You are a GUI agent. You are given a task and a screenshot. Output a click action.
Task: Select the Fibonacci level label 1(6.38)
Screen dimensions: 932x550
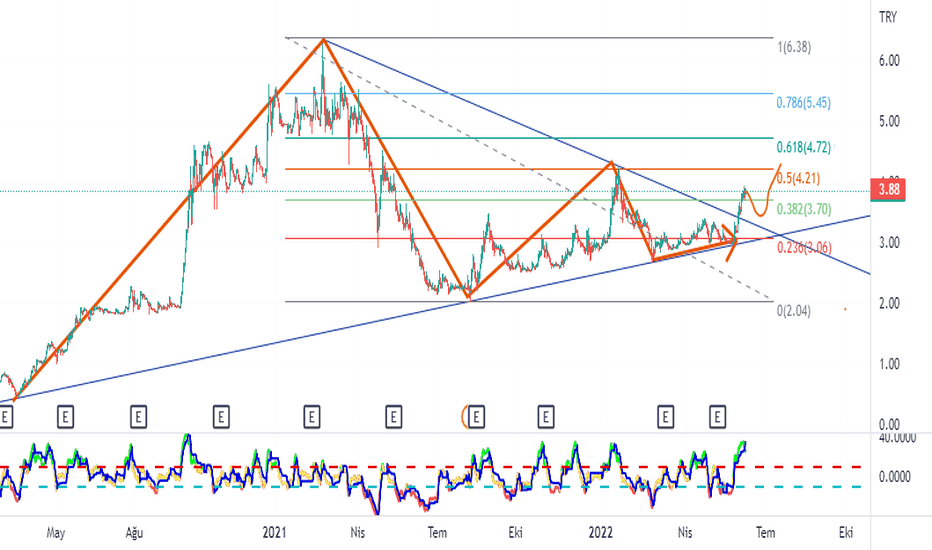point(794,47)
